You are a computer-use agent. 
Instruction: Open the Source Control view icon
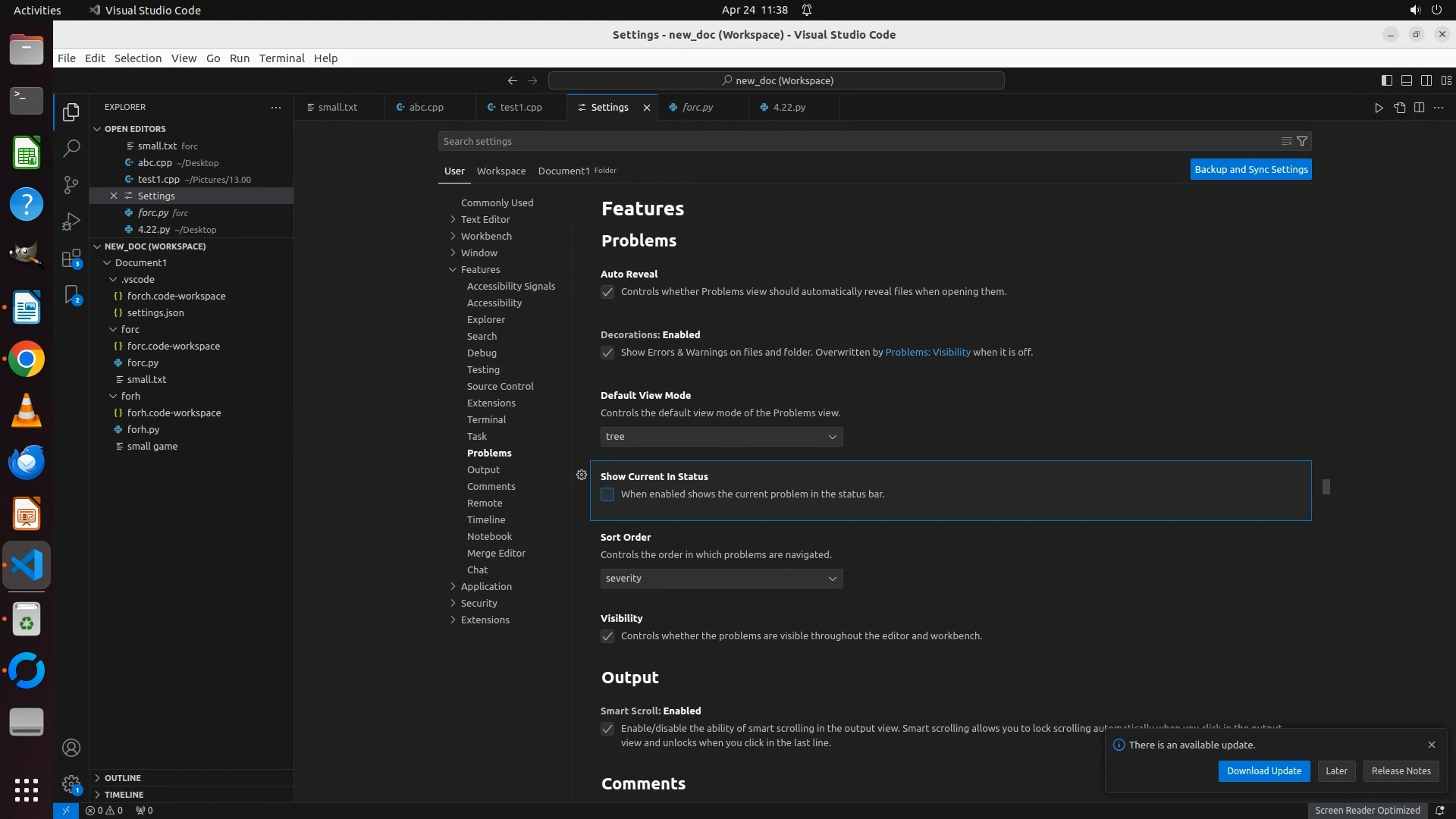click(x=71, y=184)
